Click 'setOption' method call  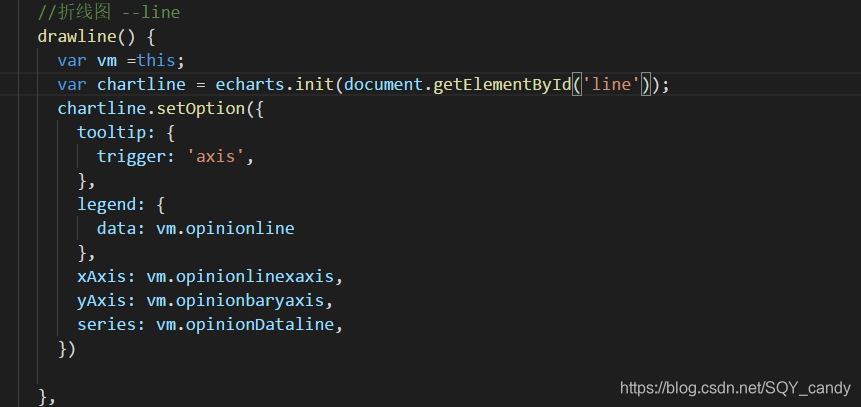(201, 108)
